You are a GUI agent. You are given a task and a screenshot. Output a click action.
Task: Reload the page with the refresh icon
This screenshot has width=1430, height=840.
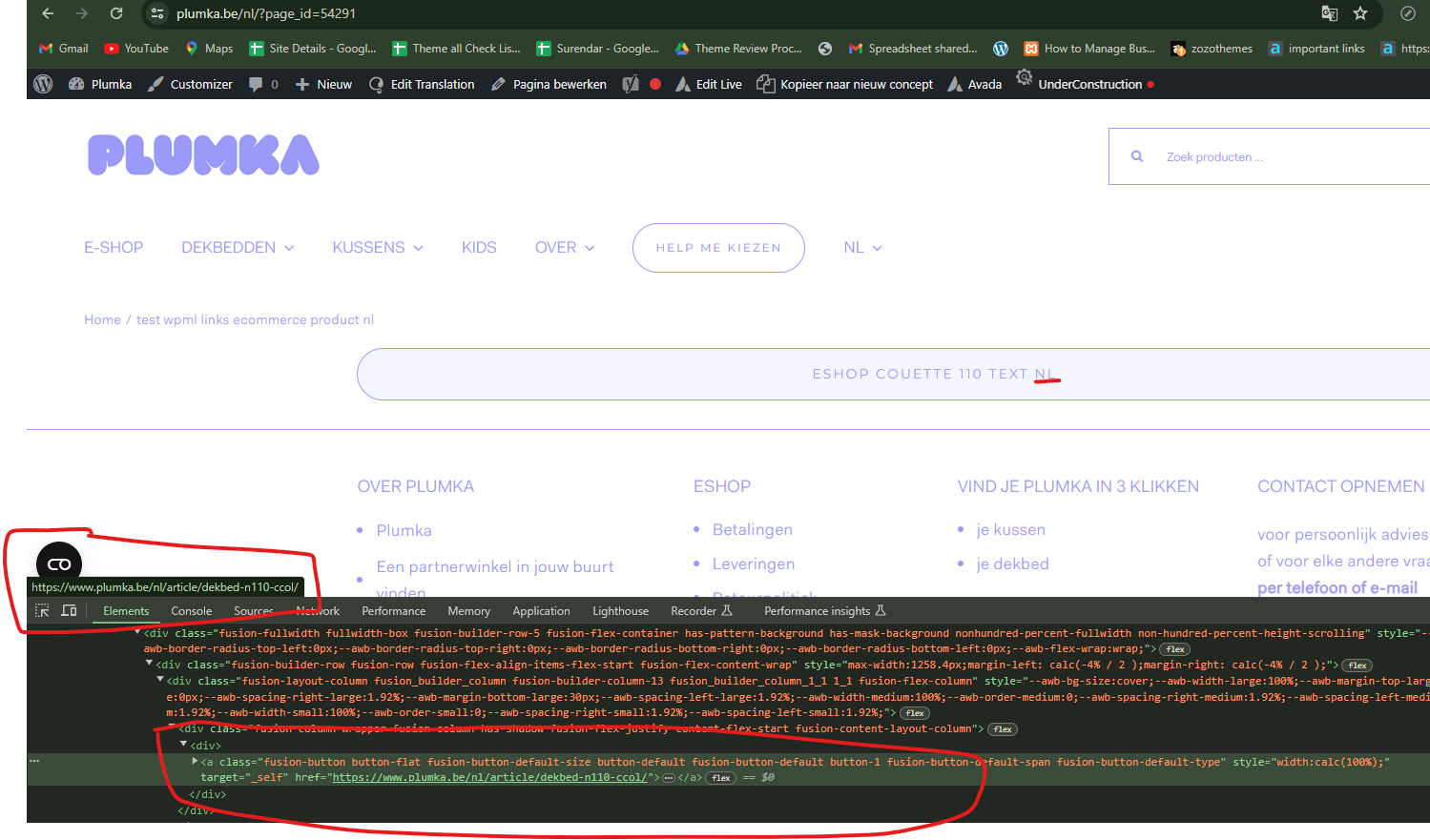116,13
